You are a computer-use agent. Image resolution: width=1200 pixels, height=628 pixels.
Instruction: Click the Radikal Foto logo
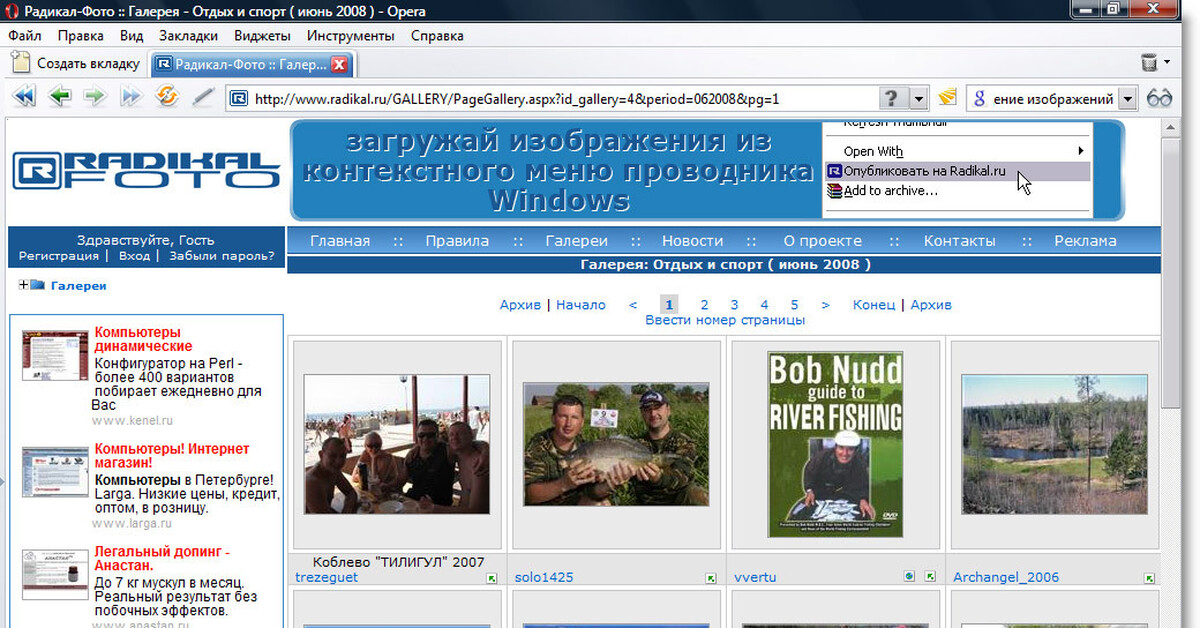coord(146,171)
